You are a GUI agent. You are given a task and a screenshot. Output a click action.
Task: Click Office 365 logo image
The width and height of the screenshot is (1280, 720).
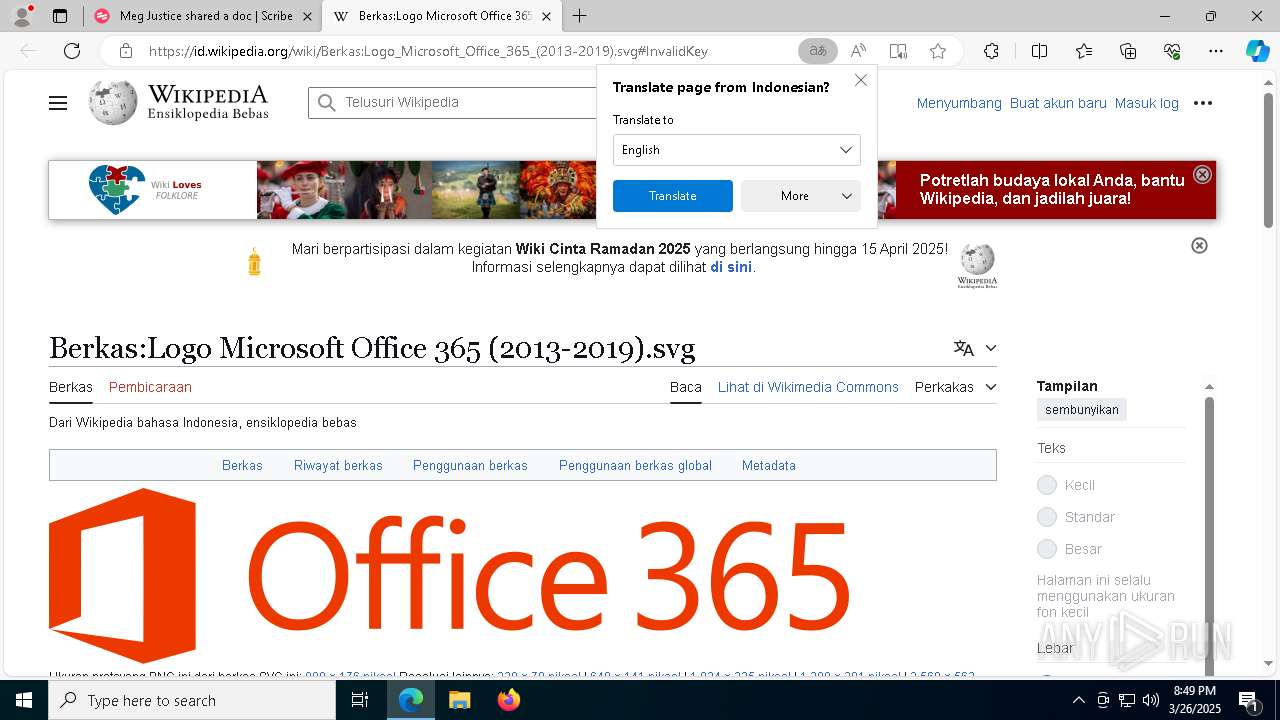point(449,575)
